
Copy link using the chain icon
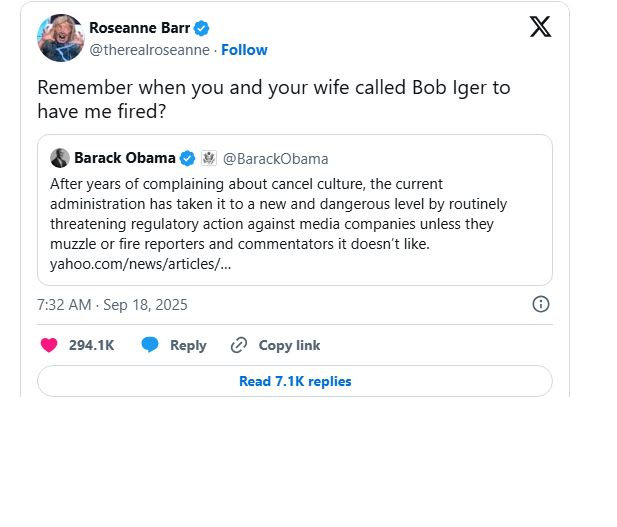[x=239, y=345]
